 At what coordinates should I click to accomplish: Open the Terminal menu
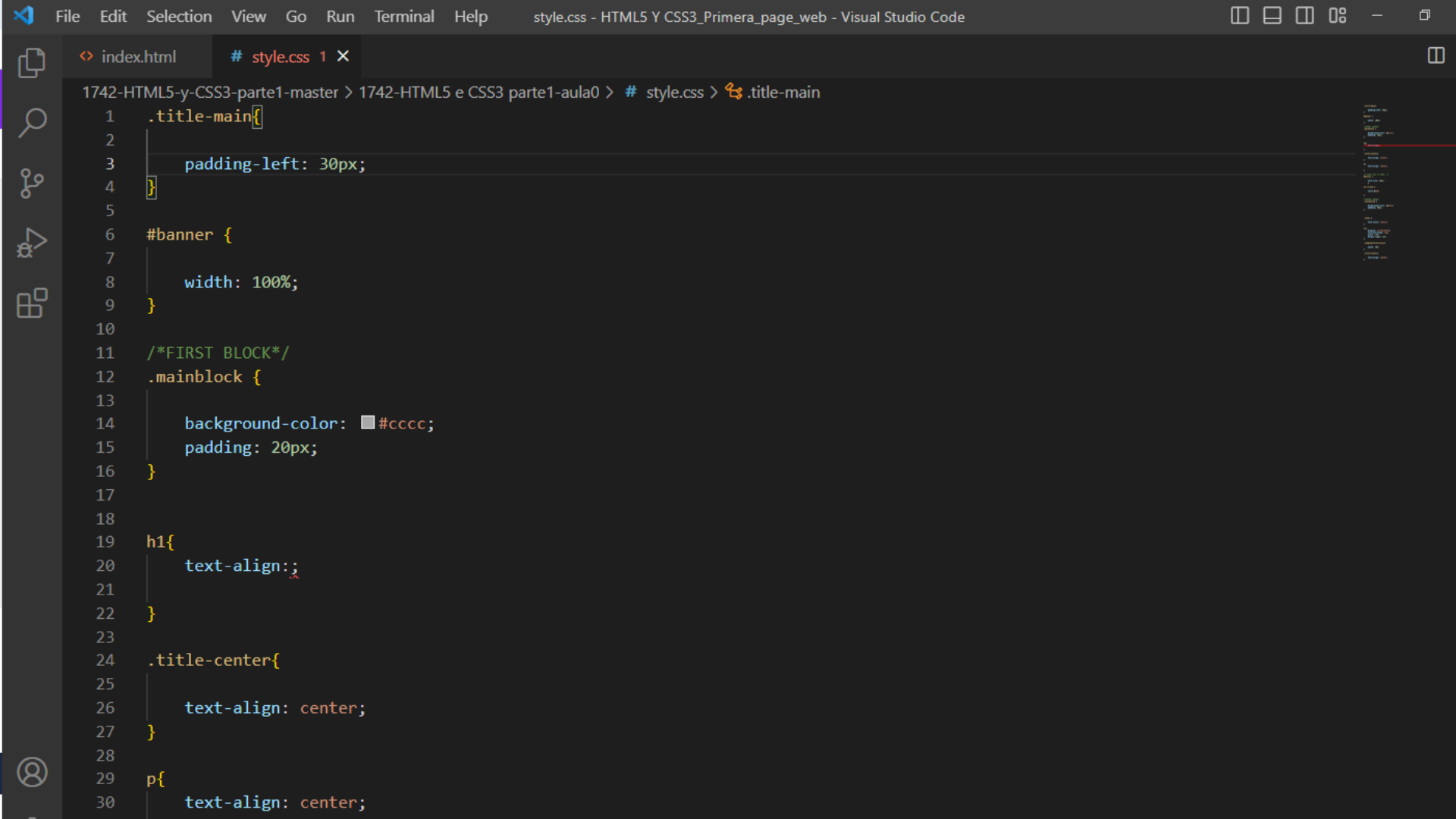404,17
